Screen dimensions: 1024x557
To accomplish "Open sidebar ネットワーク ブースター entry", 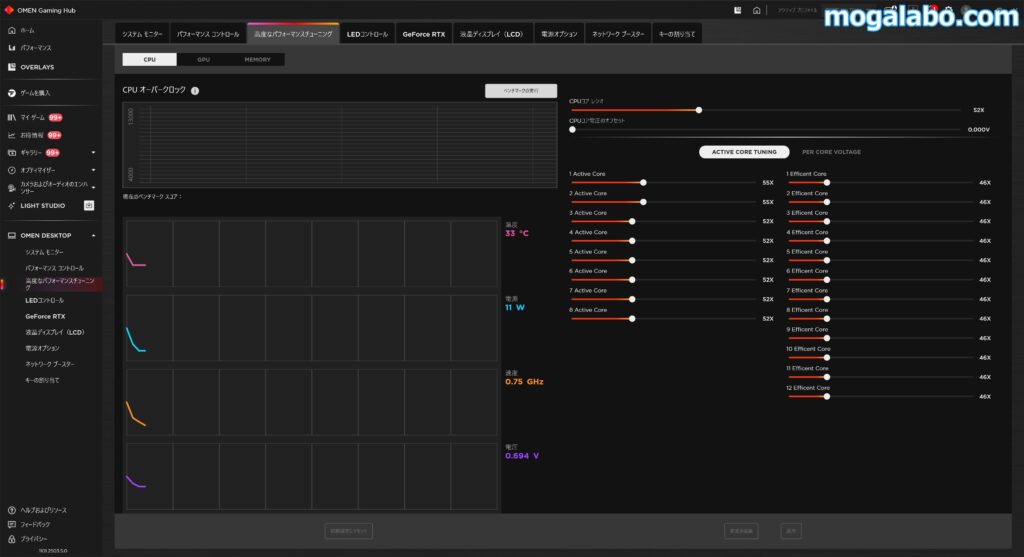I will pyautogui.click(x=50, y=364).
